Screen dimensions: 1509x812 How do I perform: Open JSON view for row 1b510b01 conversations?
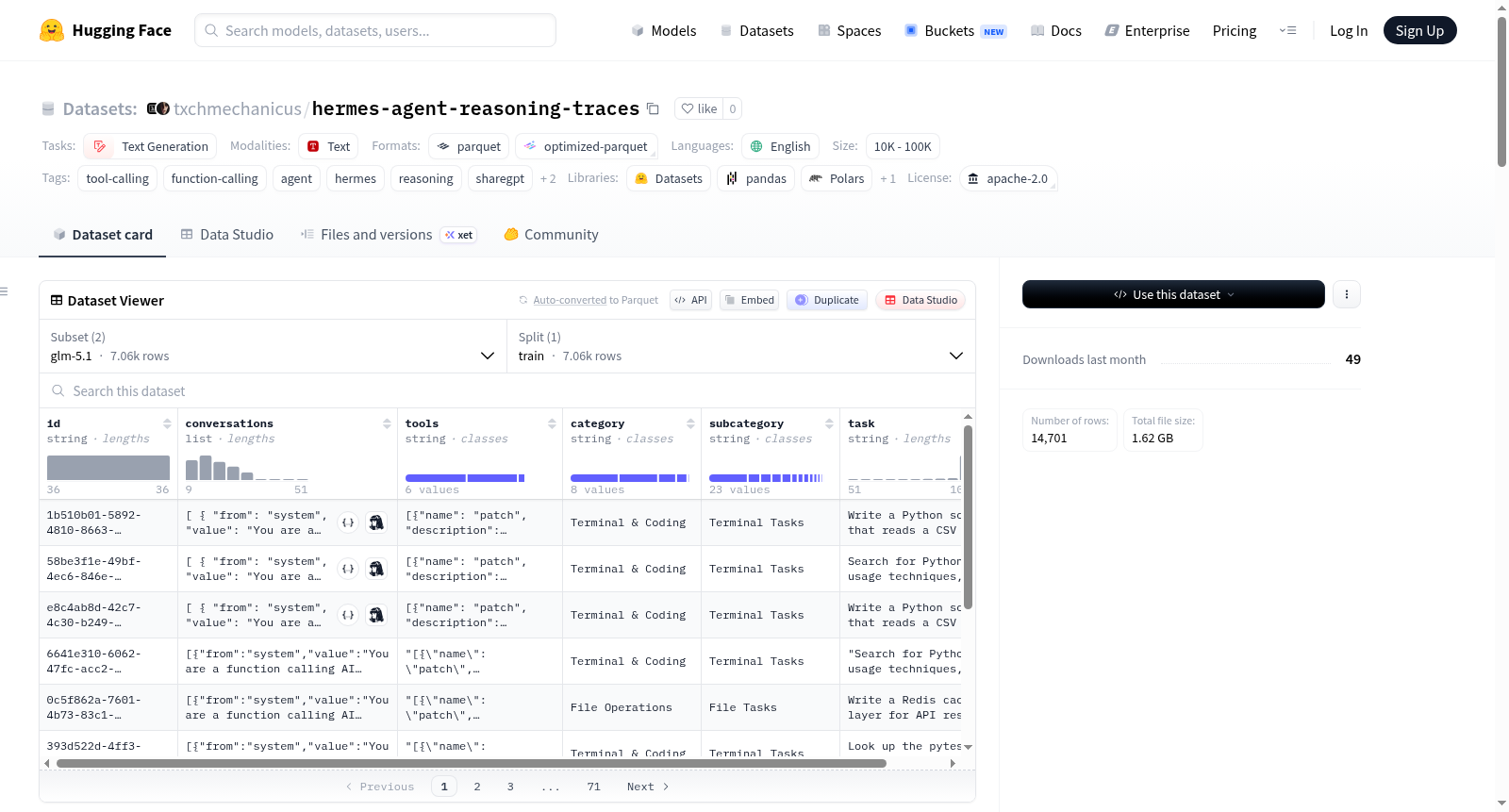pos(348,522)
